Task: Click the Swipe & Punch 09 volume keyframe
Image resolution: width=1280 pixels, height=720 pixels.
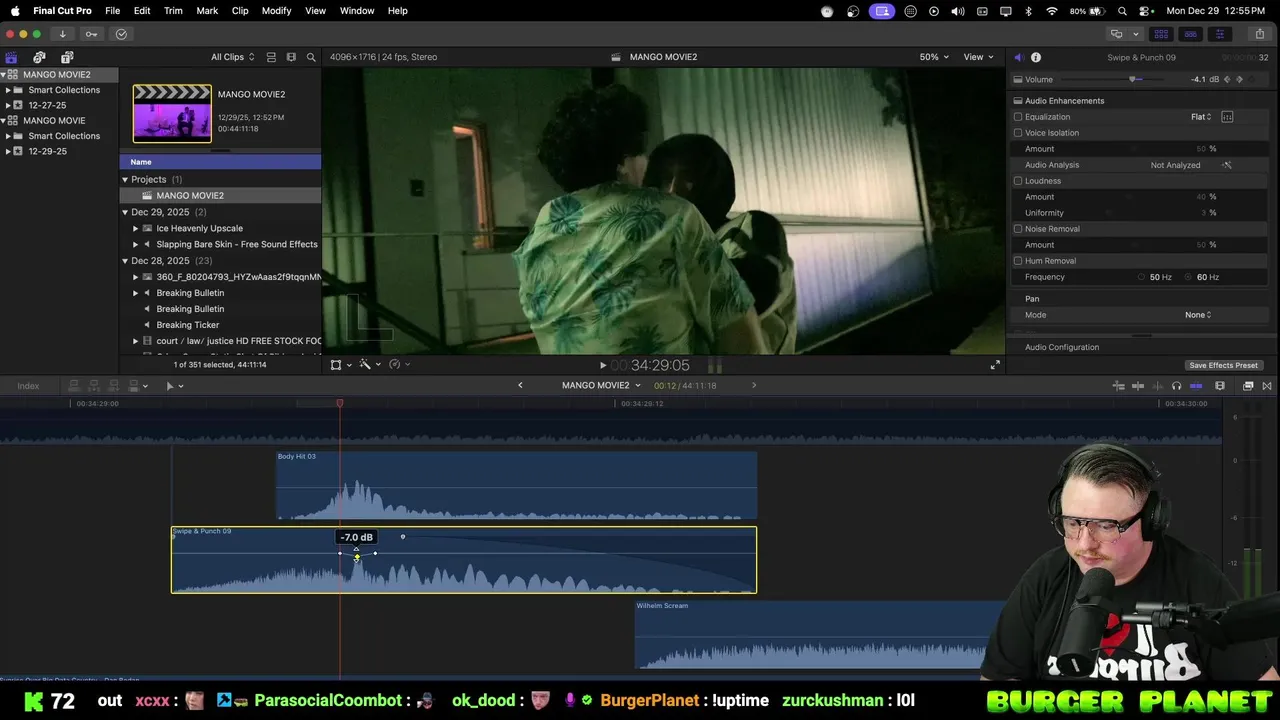Action: [357, 558]
